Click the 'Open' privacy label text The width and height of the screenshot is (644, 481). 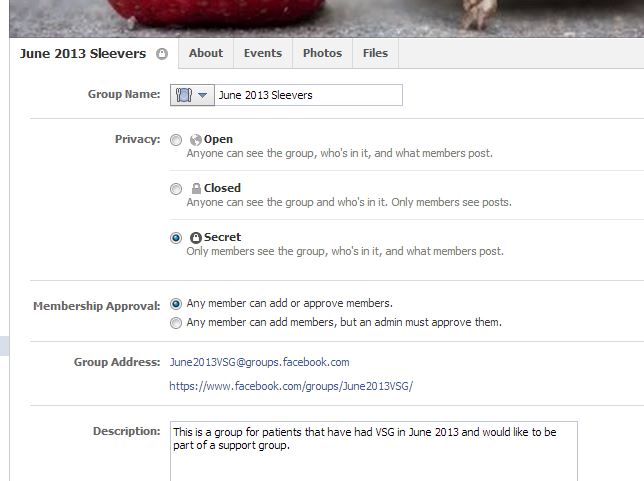(218, 139)
